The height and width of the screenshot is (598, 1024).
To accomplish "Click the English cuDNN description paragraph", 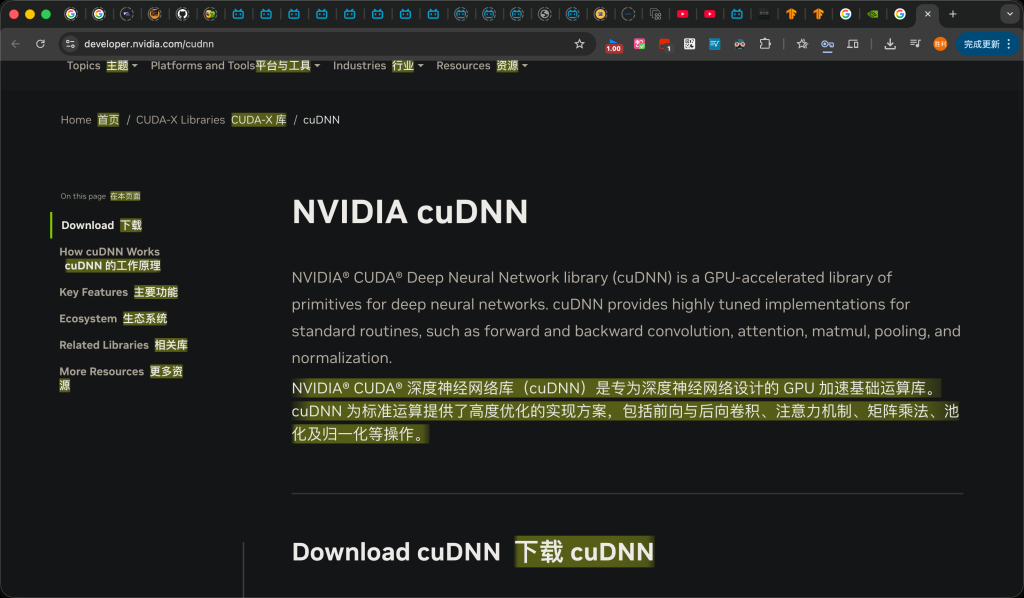I will pos(626,318).
